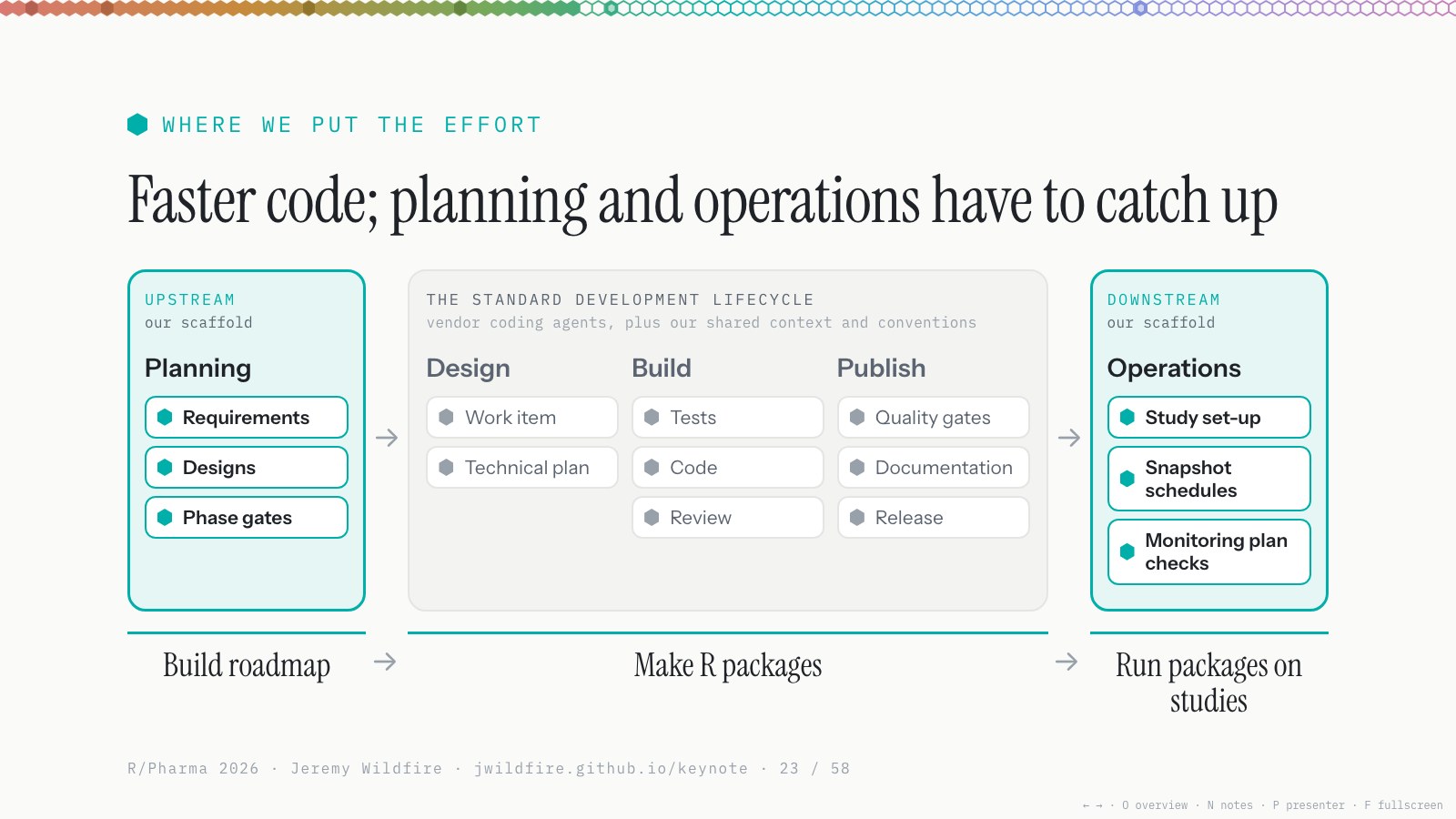Image resolution: width=1456 pixels, height=819 pixels.
Task: Select the Requirements card label
Action: (246, 417)
